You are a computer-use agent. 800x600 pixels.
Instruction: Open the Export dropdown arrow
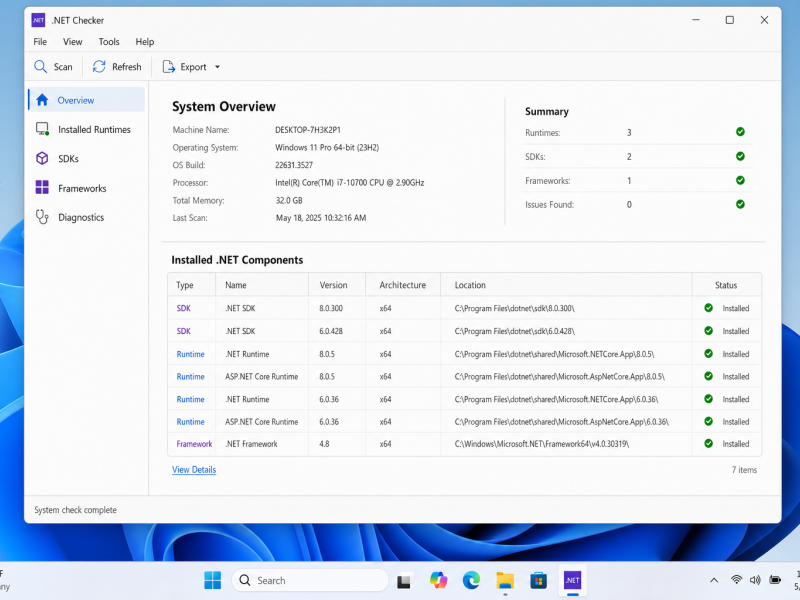217,67
